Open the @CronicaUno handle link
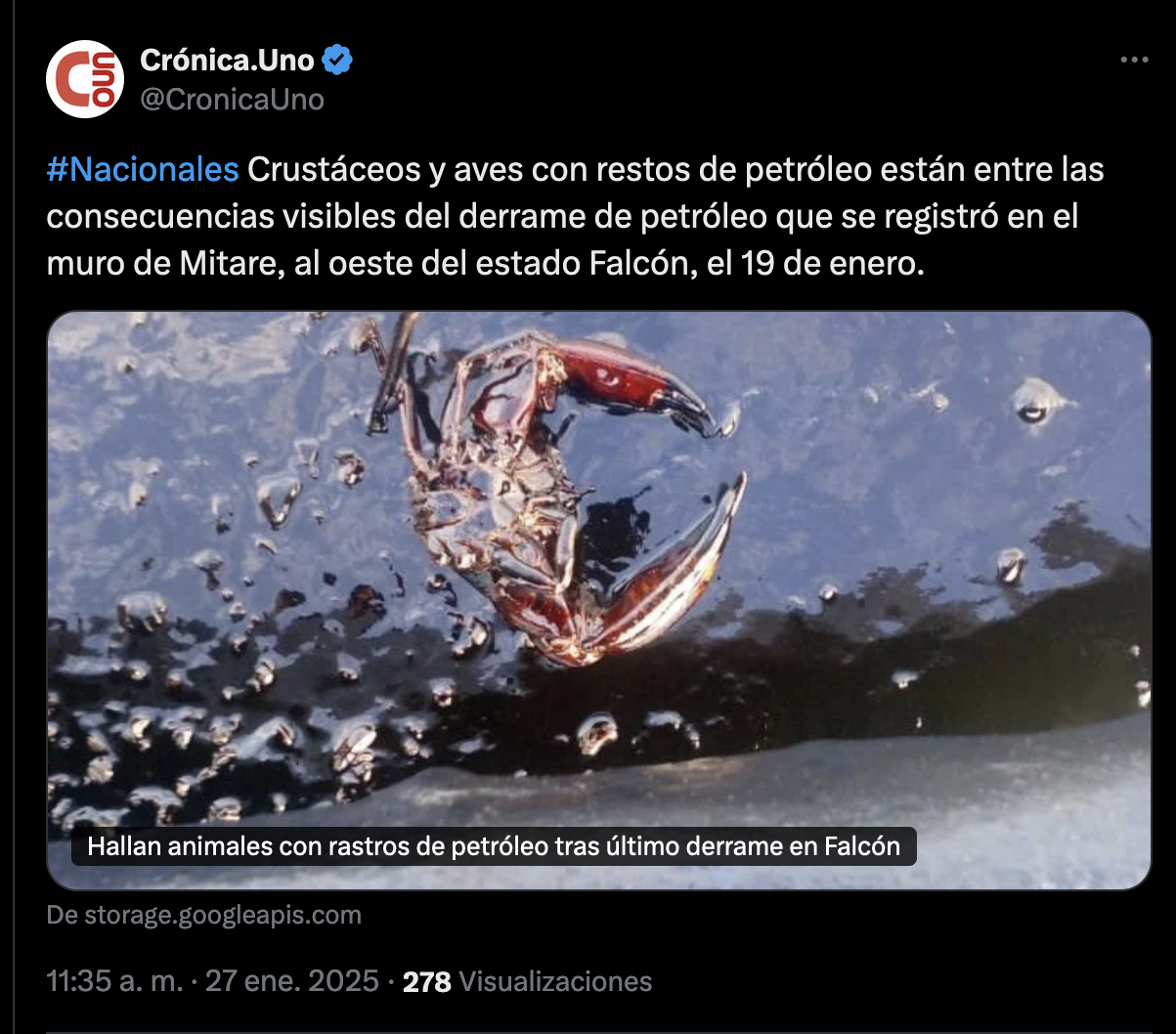 tap(233, 100)
